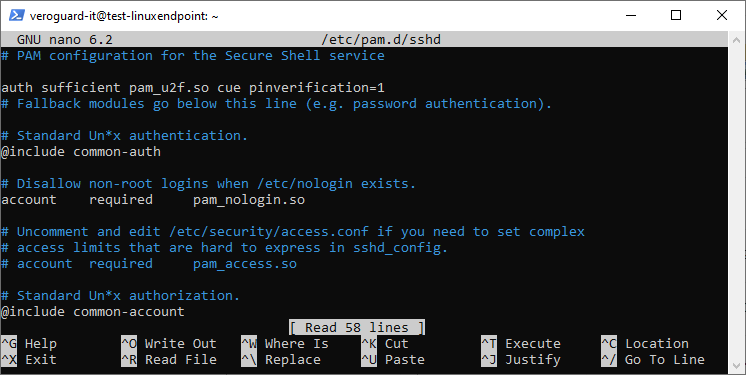Click the Read 58 lines status message
The image size is (746, 375).
(357, 328)
